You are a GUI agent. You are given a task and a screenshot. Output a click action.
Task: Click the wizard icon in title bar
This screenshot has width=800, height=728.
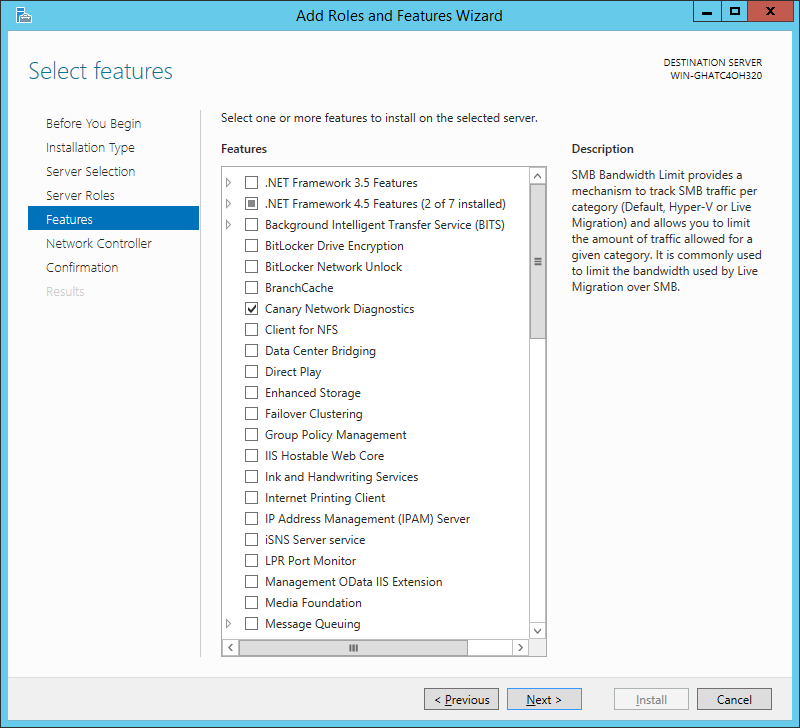click(x=23, y=16)
